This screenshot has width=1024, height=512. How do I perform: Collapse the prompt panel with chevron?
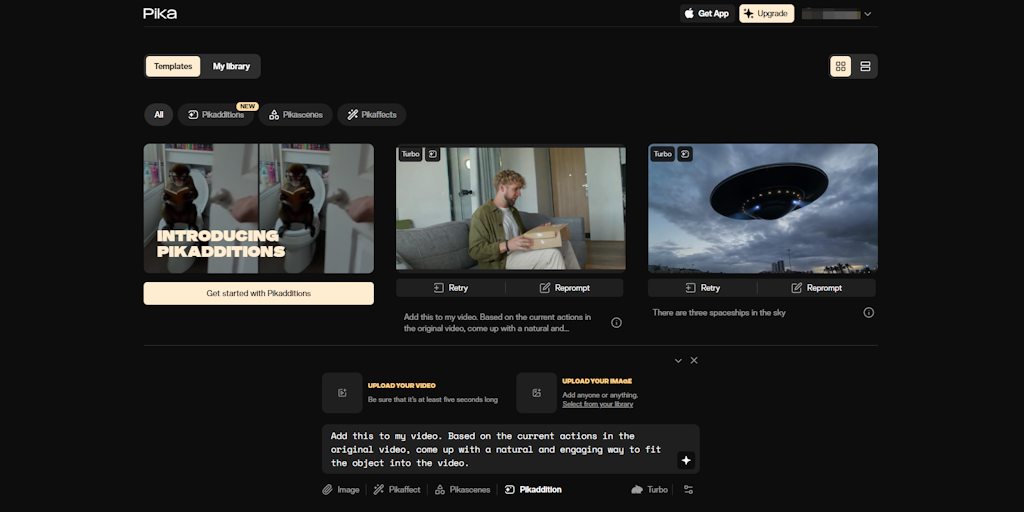click(x=678, y=360)
